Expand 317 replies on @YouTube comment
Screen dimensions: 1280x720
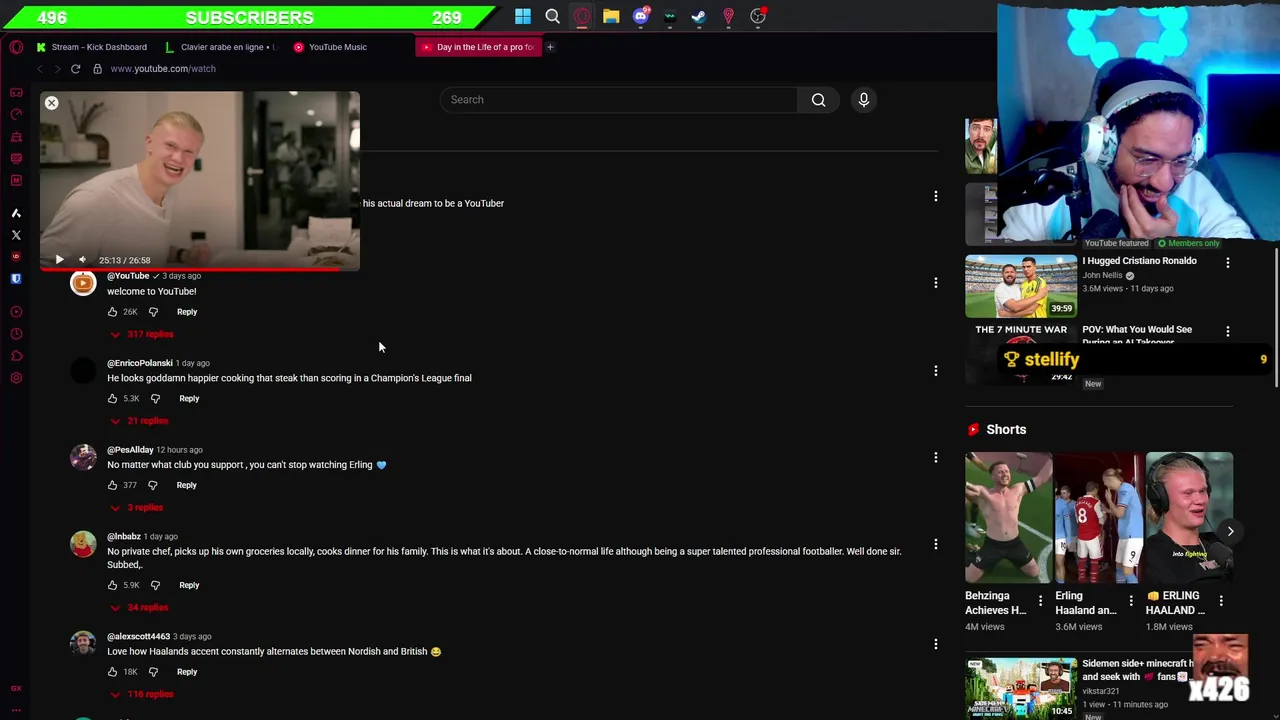[142, 334]
